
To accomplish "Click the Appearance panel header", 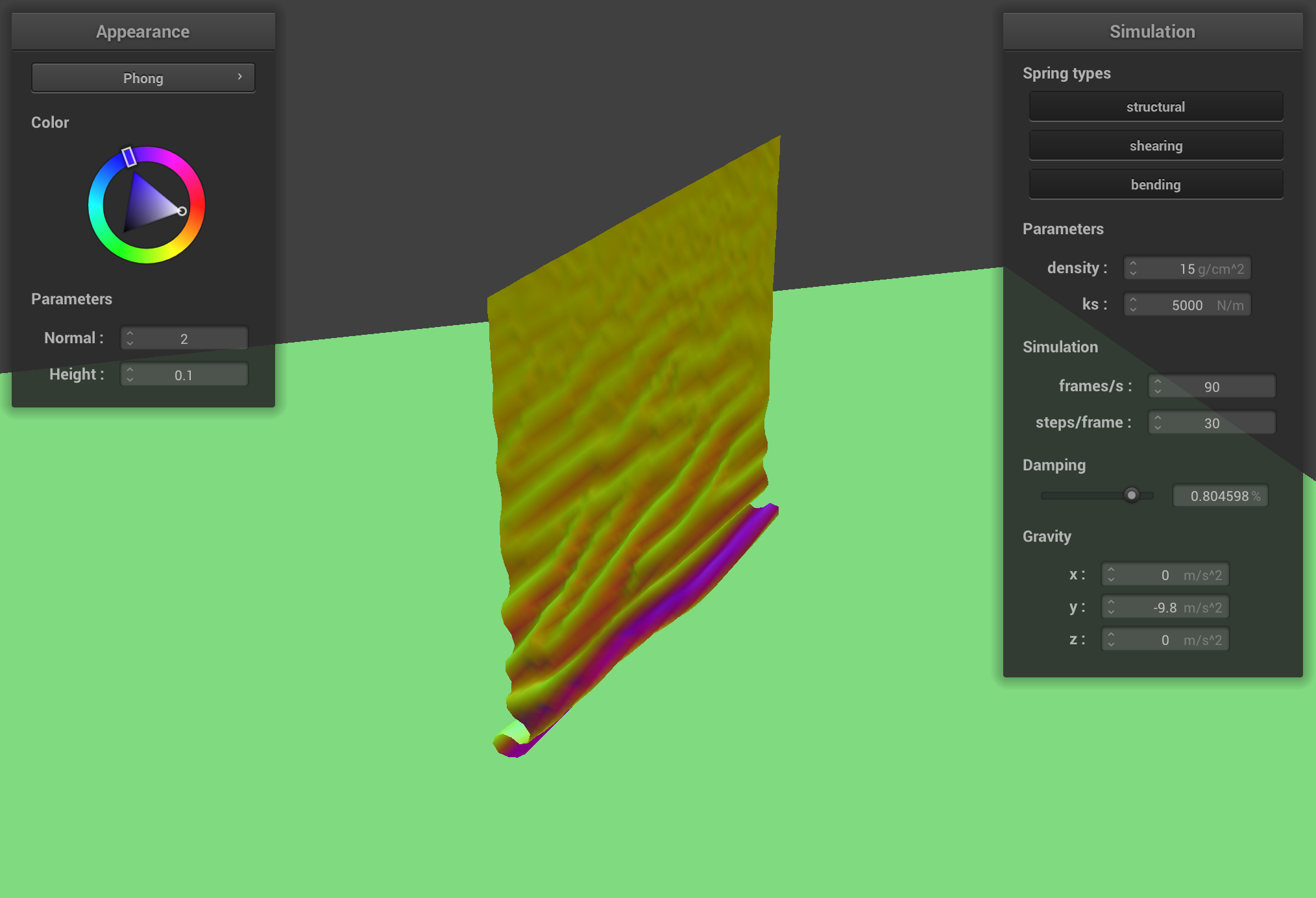I will click(x=143, y=31).
